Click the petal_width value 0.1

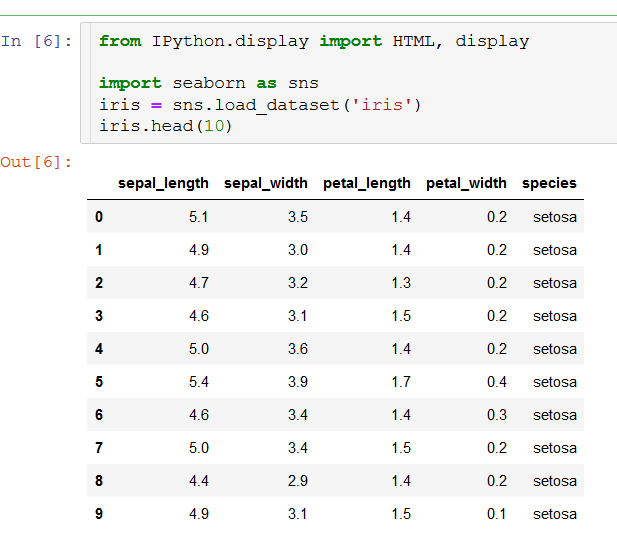[496, 514]
